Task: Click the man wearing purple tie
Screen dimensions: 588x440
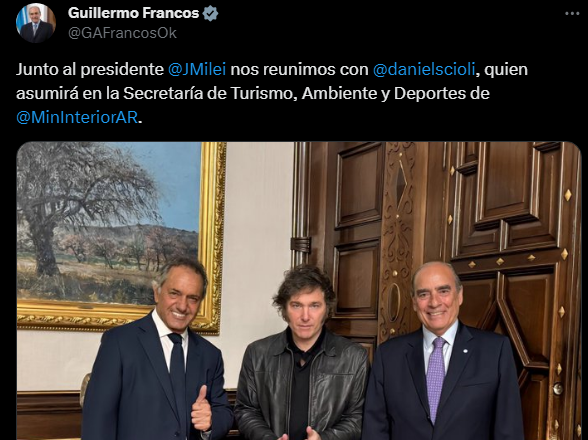Action: pos(442,356)
